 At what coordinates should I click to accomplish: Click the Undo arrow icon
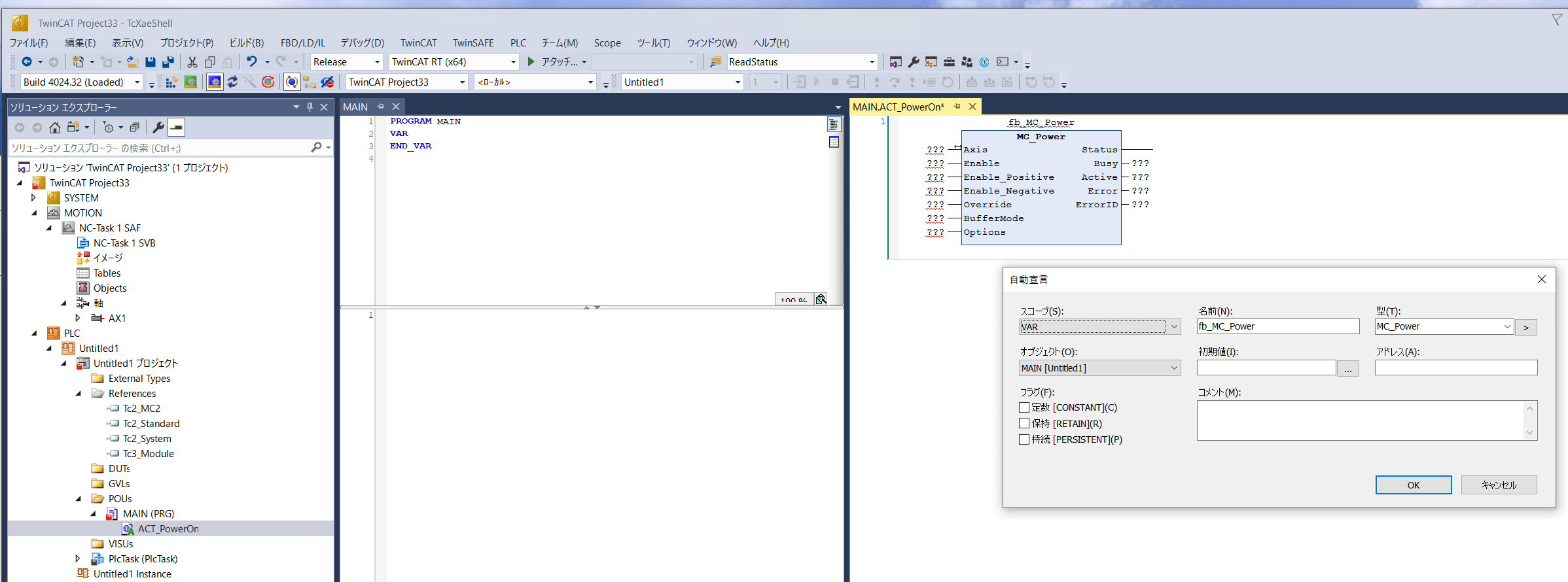[251, 62]
